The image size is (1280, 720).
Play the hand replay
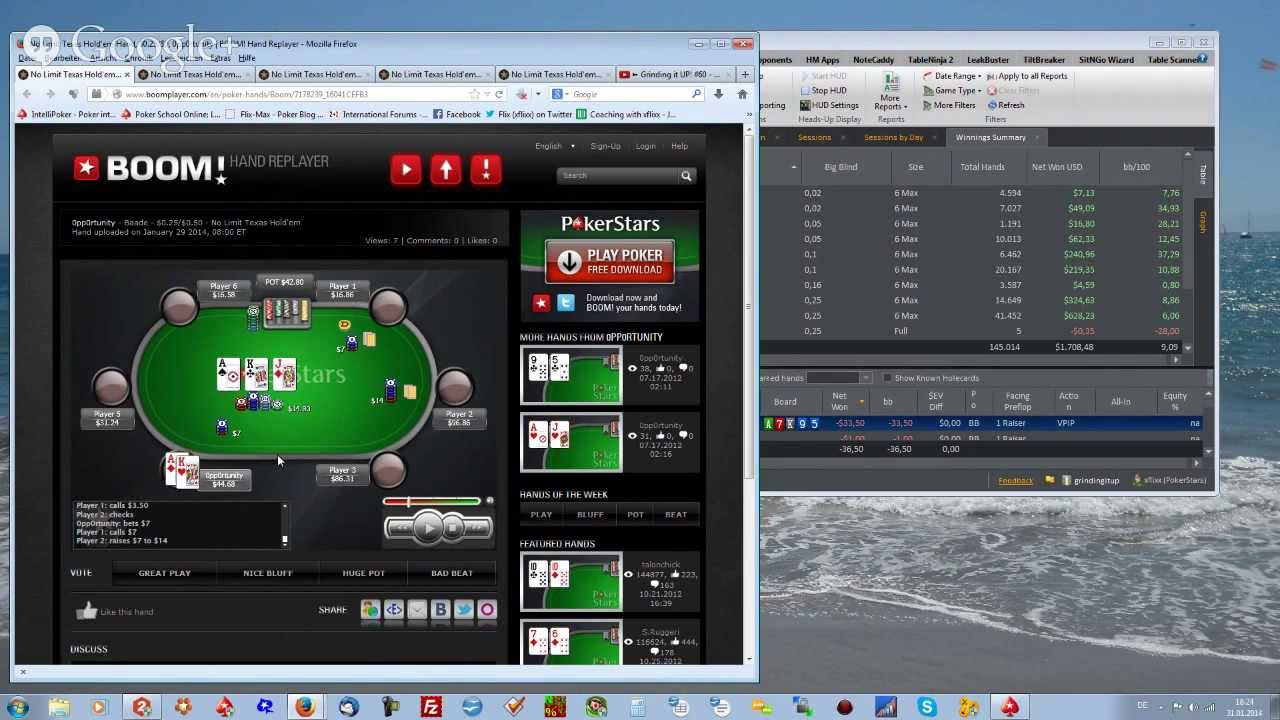pyautogui.click(x=427, y=527)
